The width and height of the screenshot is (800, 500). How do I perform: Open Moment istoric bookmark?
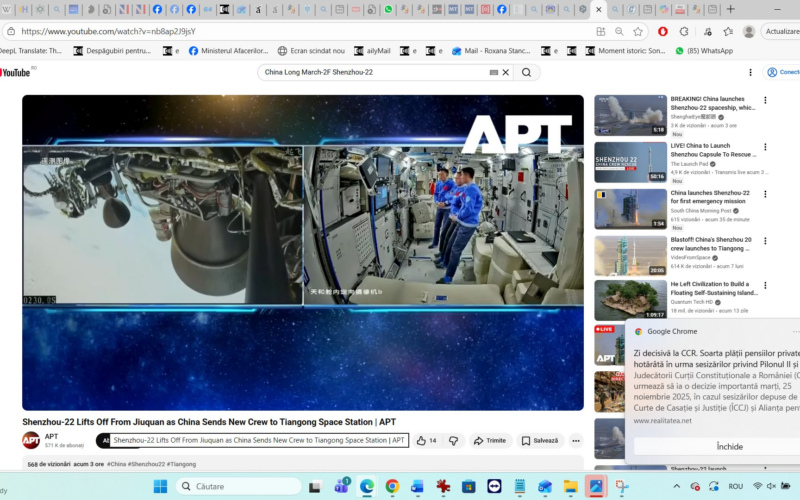[626, 51]
